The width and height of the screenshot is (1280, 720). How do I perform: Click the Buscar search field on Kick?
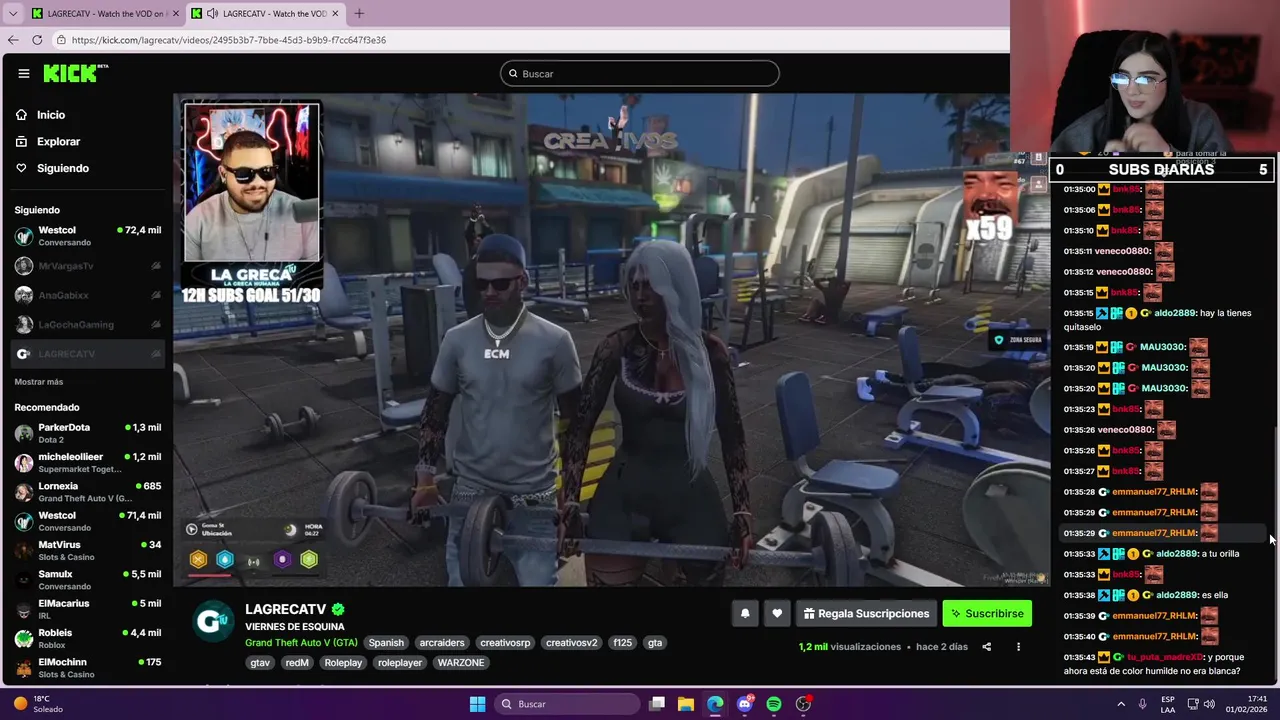coord(640,73)
